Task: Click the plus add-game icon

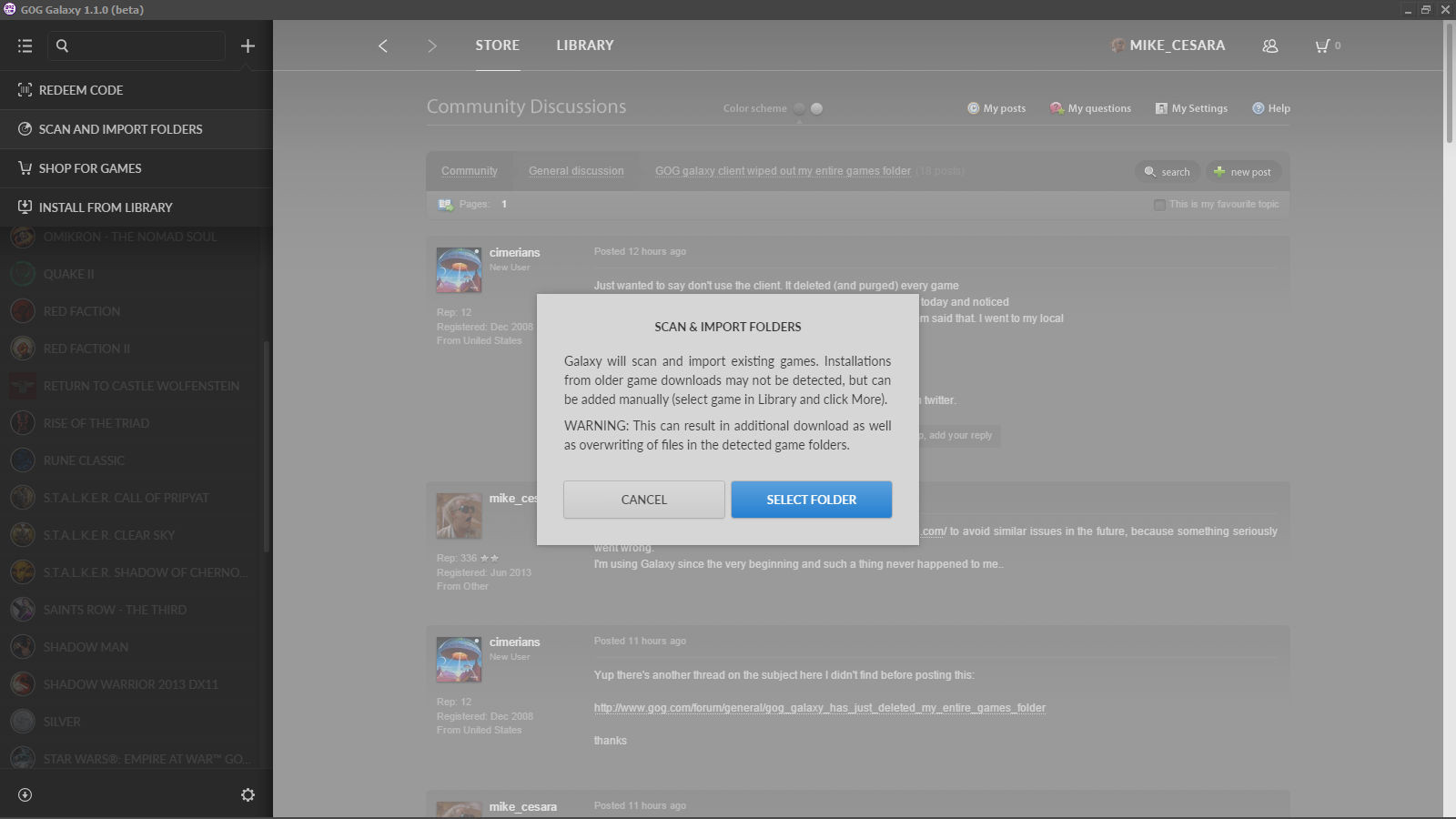Action: pyautogui.click(x=248, y=45)
